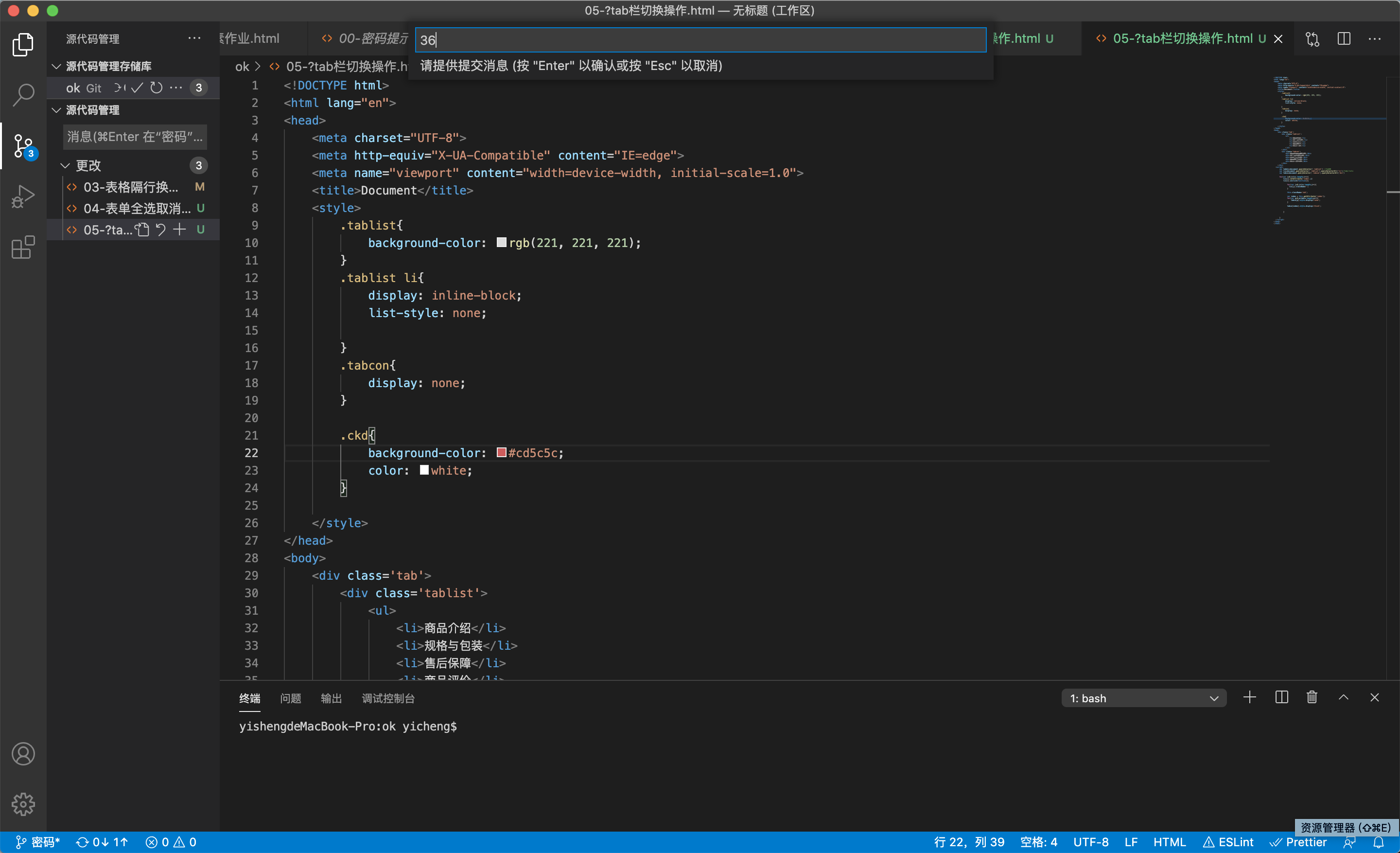
Task: Open file icon for 05-?ta... change
Action: (142, 230)
